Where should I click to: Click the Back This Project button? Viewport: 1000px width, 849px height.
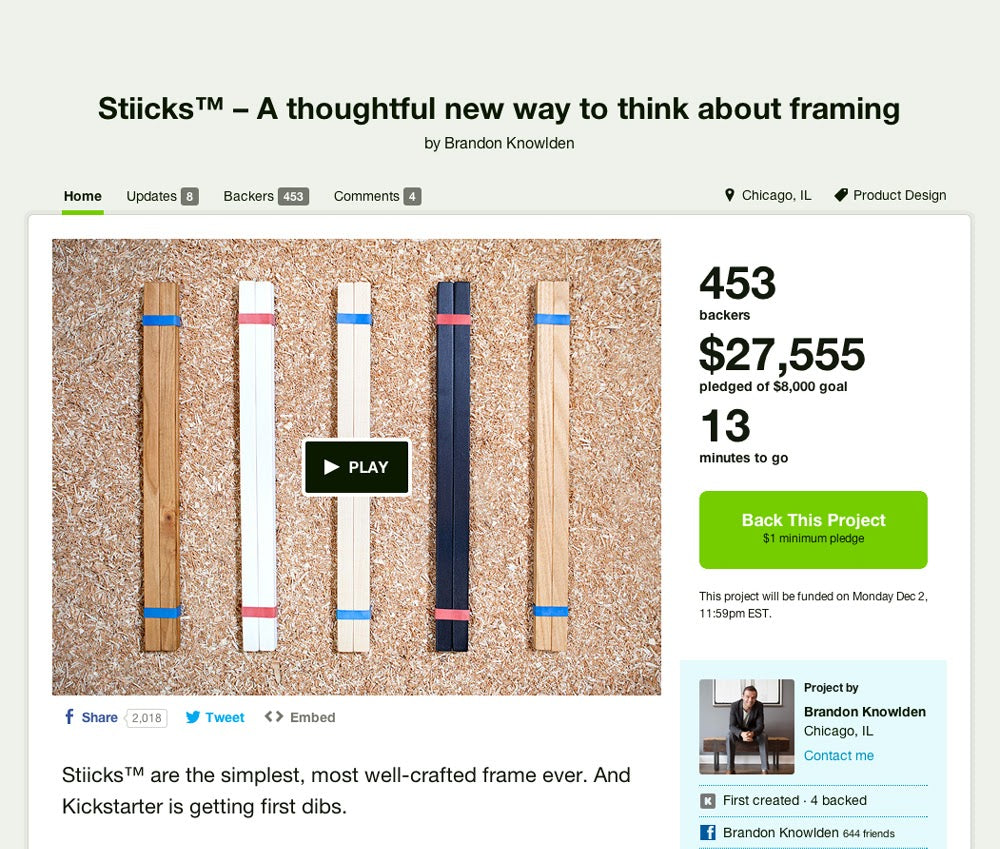(x=813, y=529)
